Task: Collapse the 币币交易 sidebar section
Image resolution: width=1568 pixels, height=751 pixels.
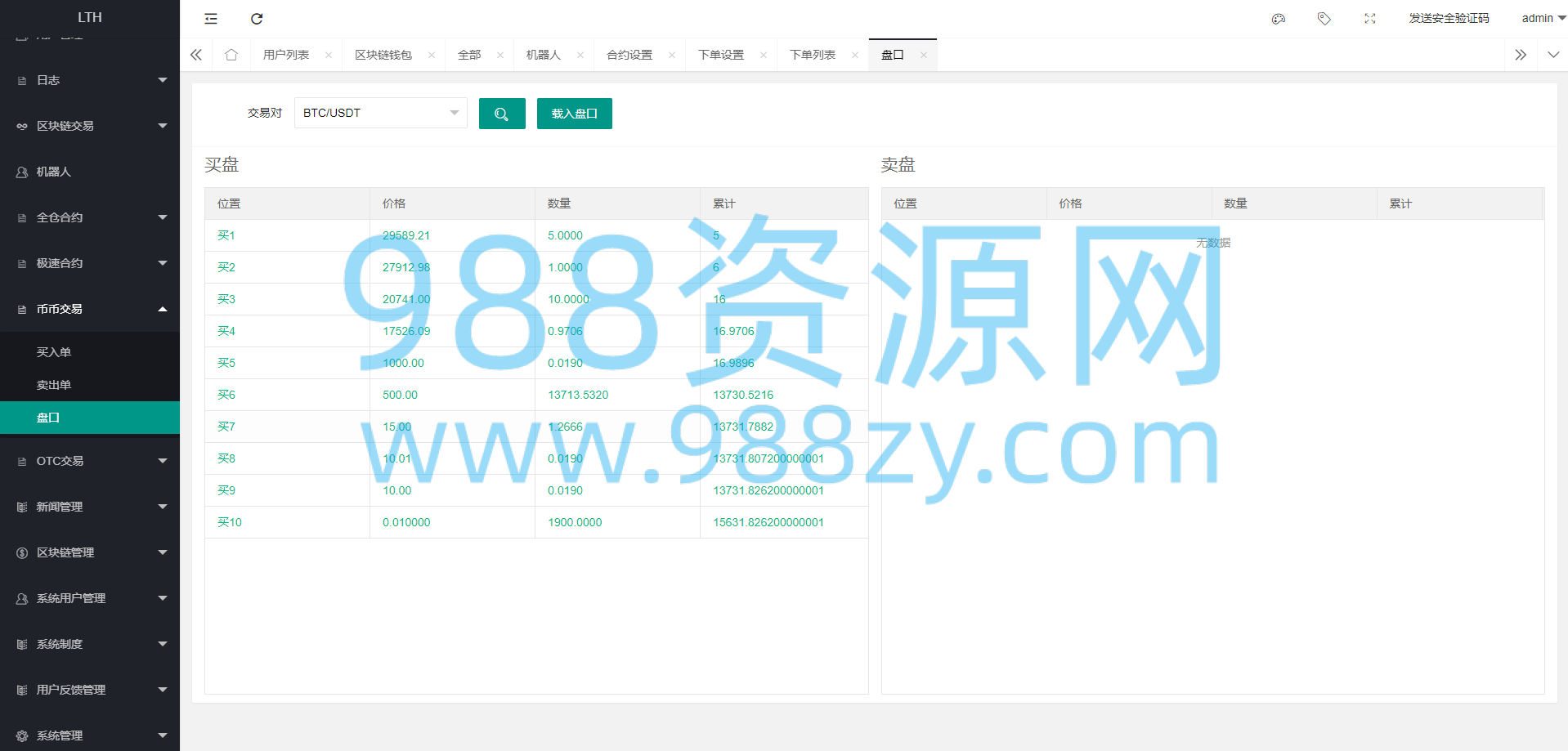Action: (x=90, y=309)
